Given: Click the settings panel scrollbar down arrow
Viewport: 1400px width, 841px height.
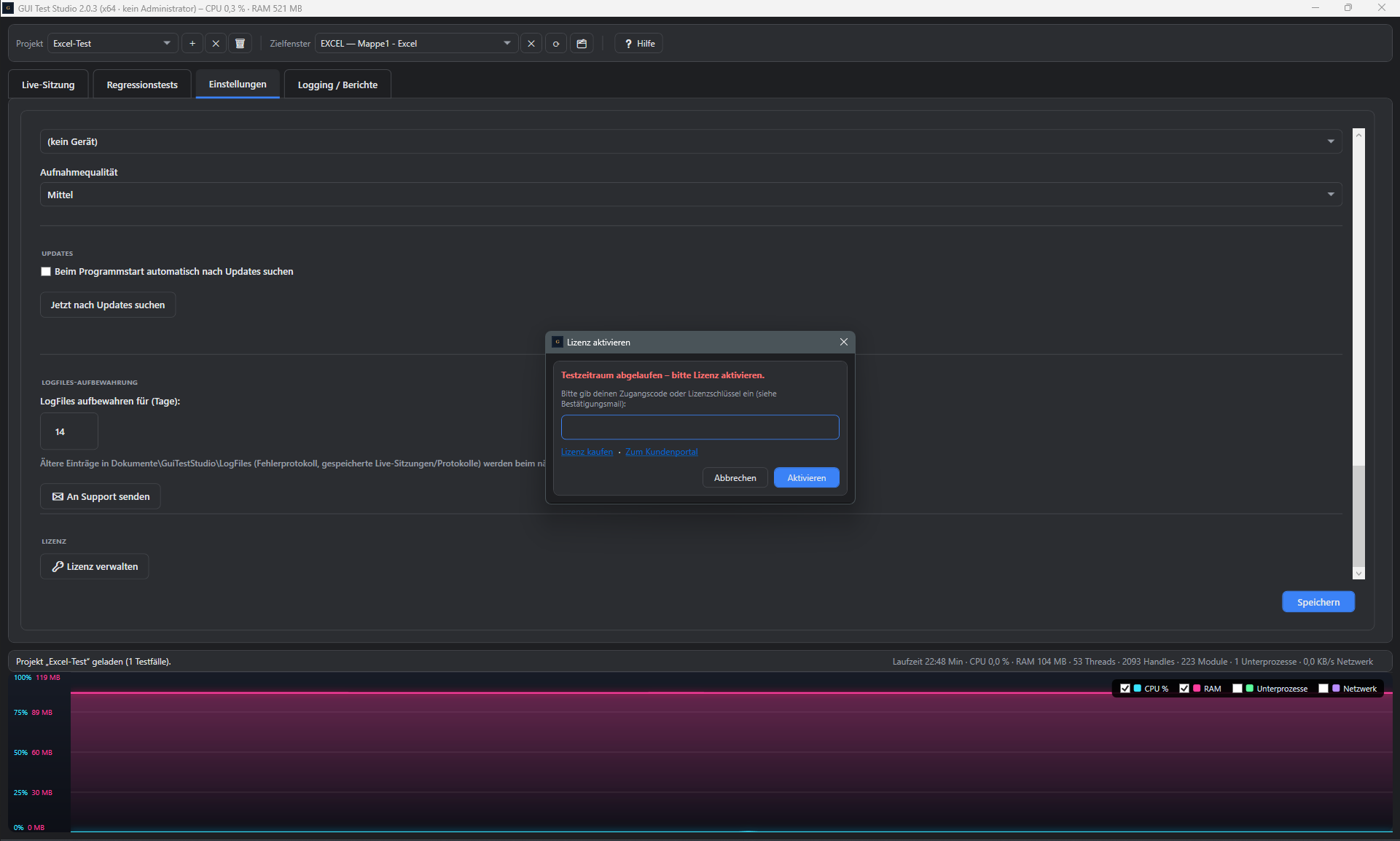Looking at the screenshot, I should (1358, 574).
